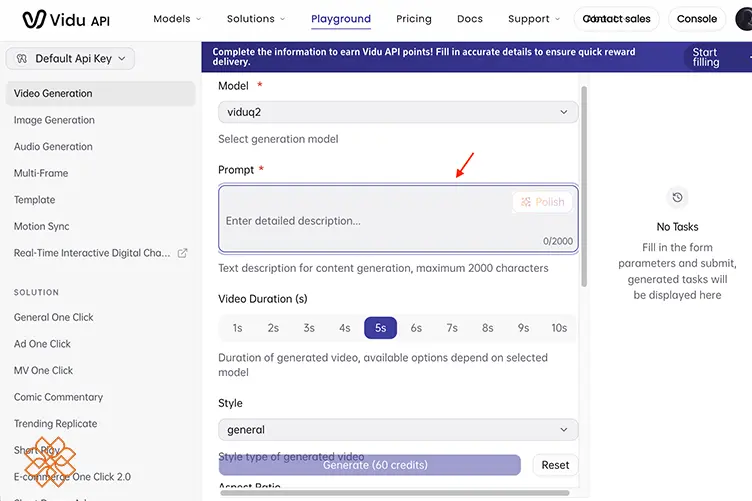Image resolution: width=752 pixels, height=501 pixels.
Task: Click the user avatar at top right
Action: point(744,19)
